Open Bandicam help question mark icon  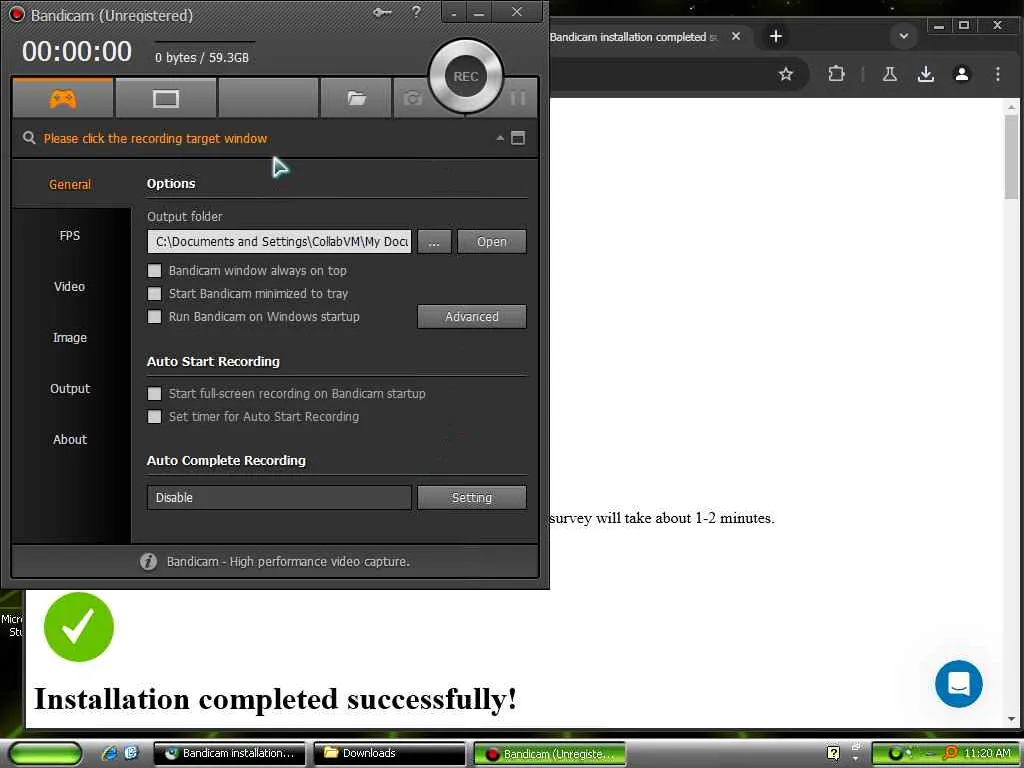tap(416, 12)
